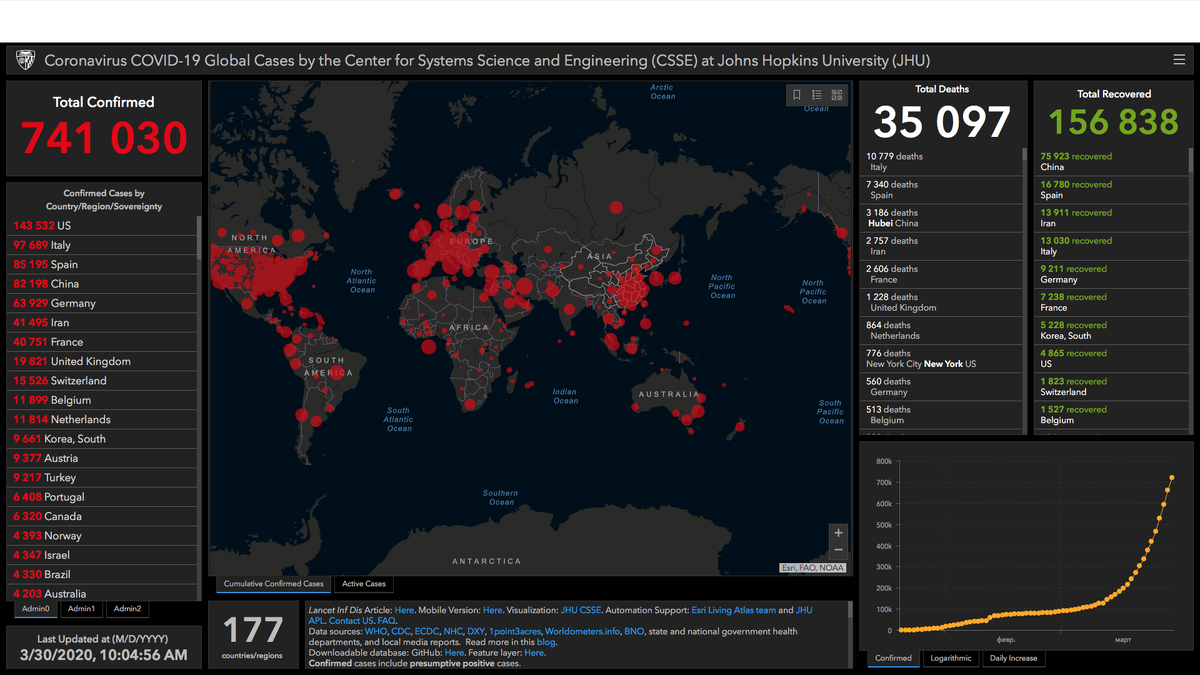Open the Lancet article Here link
1200x675 pixels.
404,610
